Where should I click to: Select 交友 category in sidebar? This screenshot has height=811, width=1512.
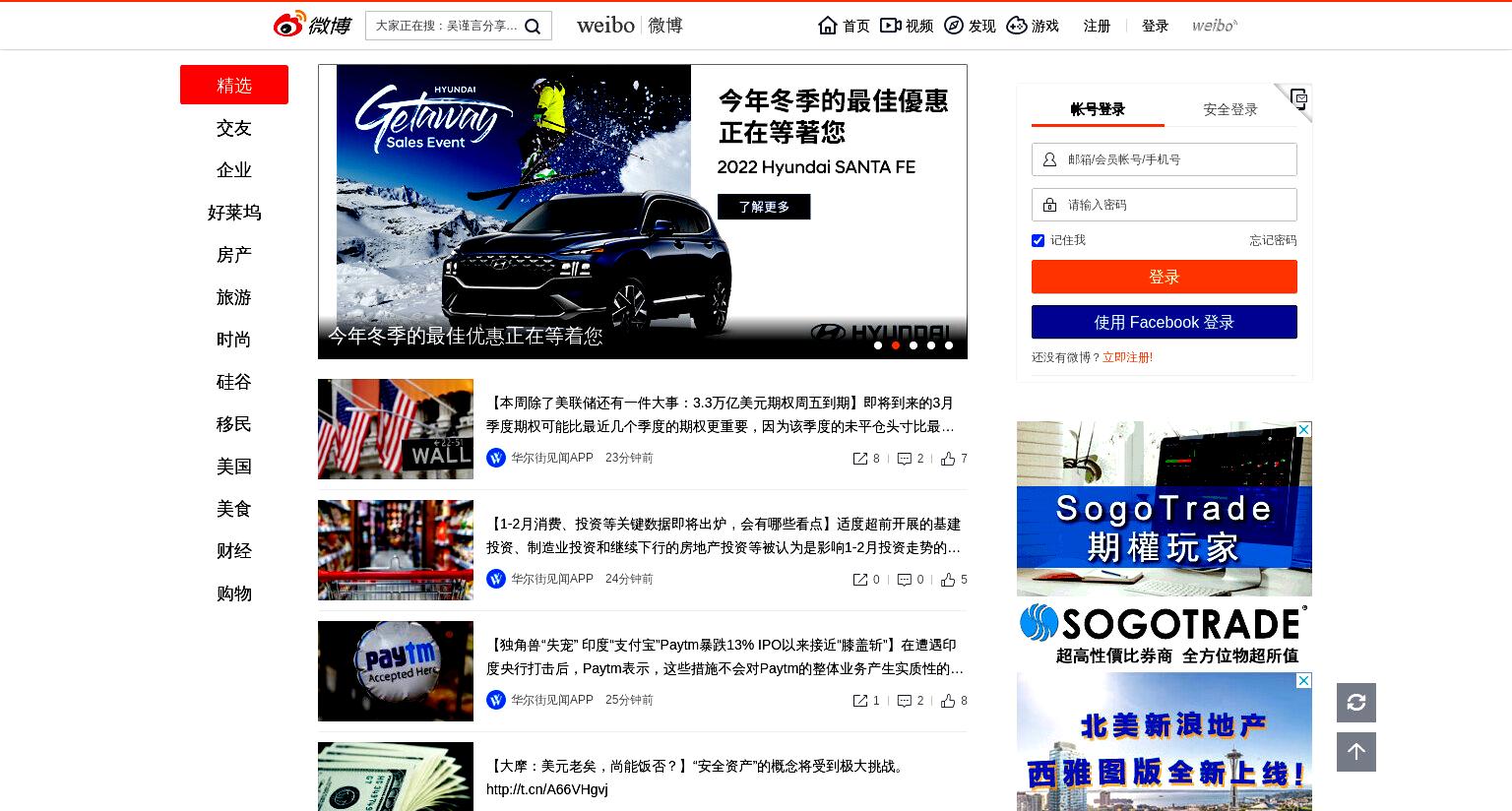coord(234,128)
